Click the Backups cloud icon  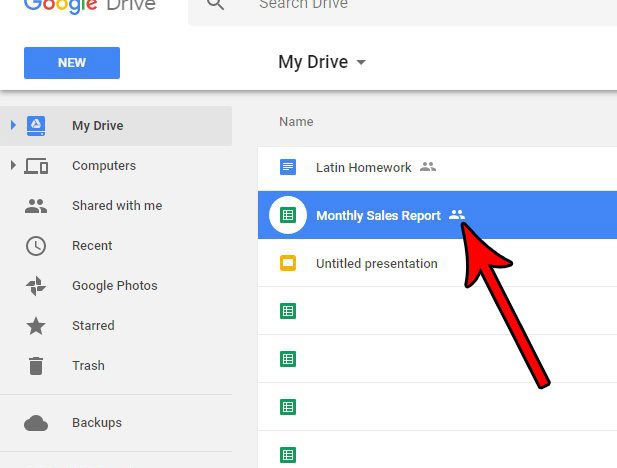pyautogui.click(x=36, y=423)
